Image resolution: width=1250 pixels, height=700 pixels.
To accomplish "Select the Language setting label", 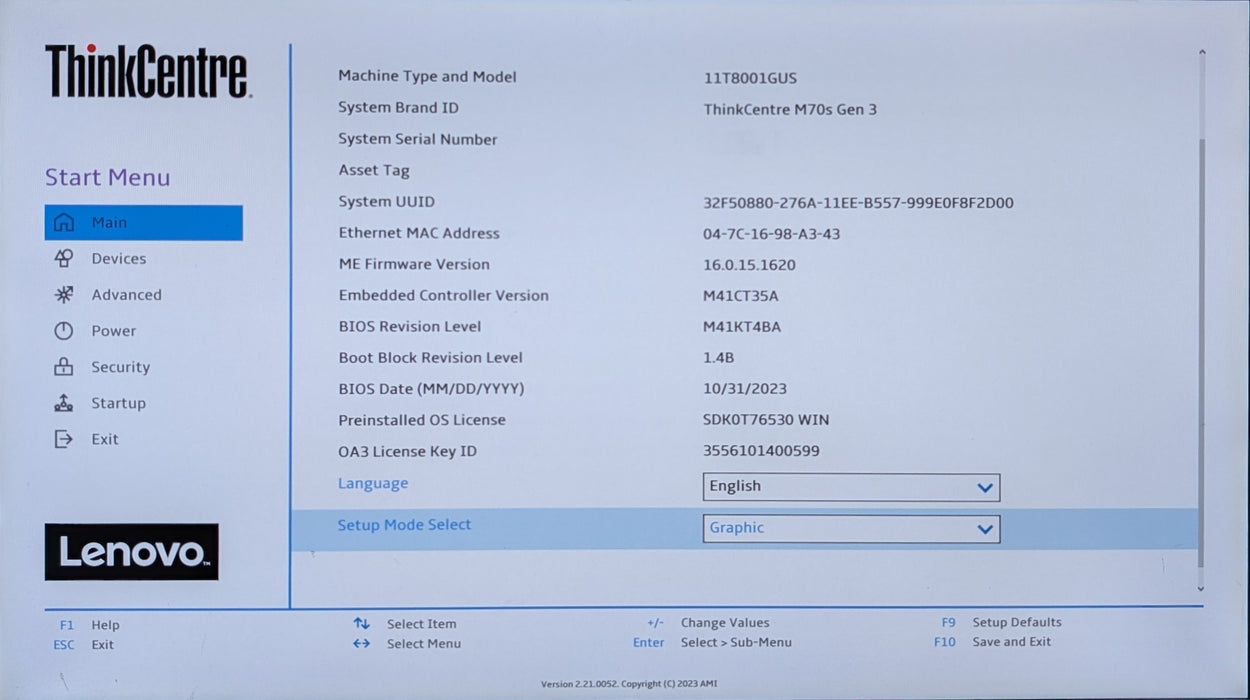I will (x=373, y=483).
